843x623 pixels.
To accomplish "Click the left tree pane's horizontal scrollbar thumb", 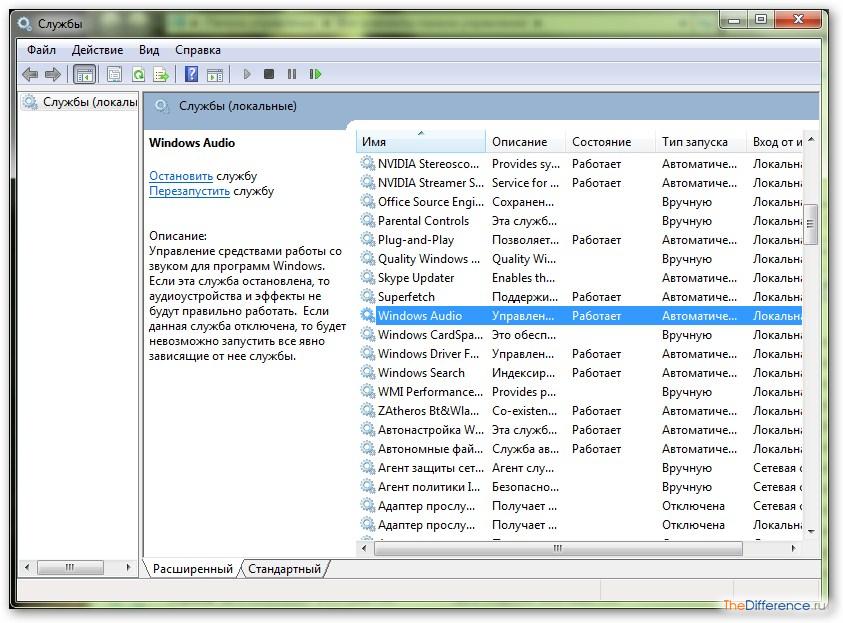I will coord(70,567).
